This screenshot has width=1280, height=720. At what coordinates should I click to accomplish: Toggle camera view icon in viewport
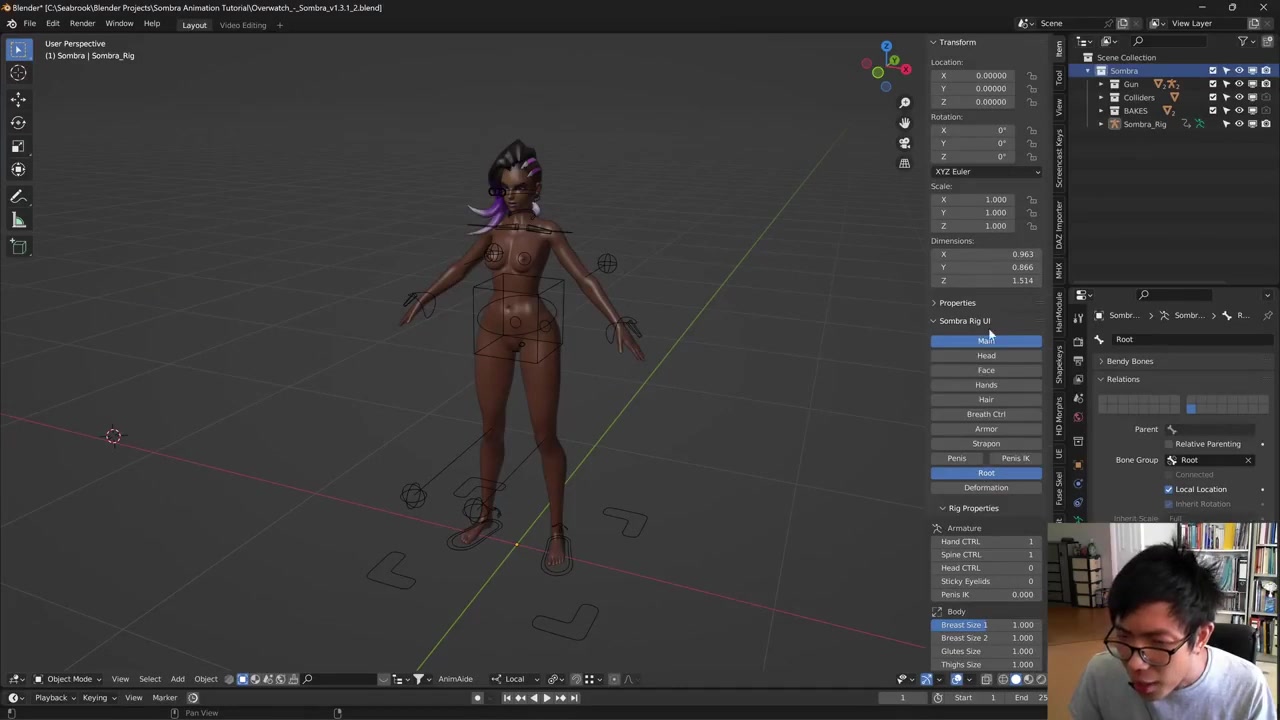tap(904, 143)
